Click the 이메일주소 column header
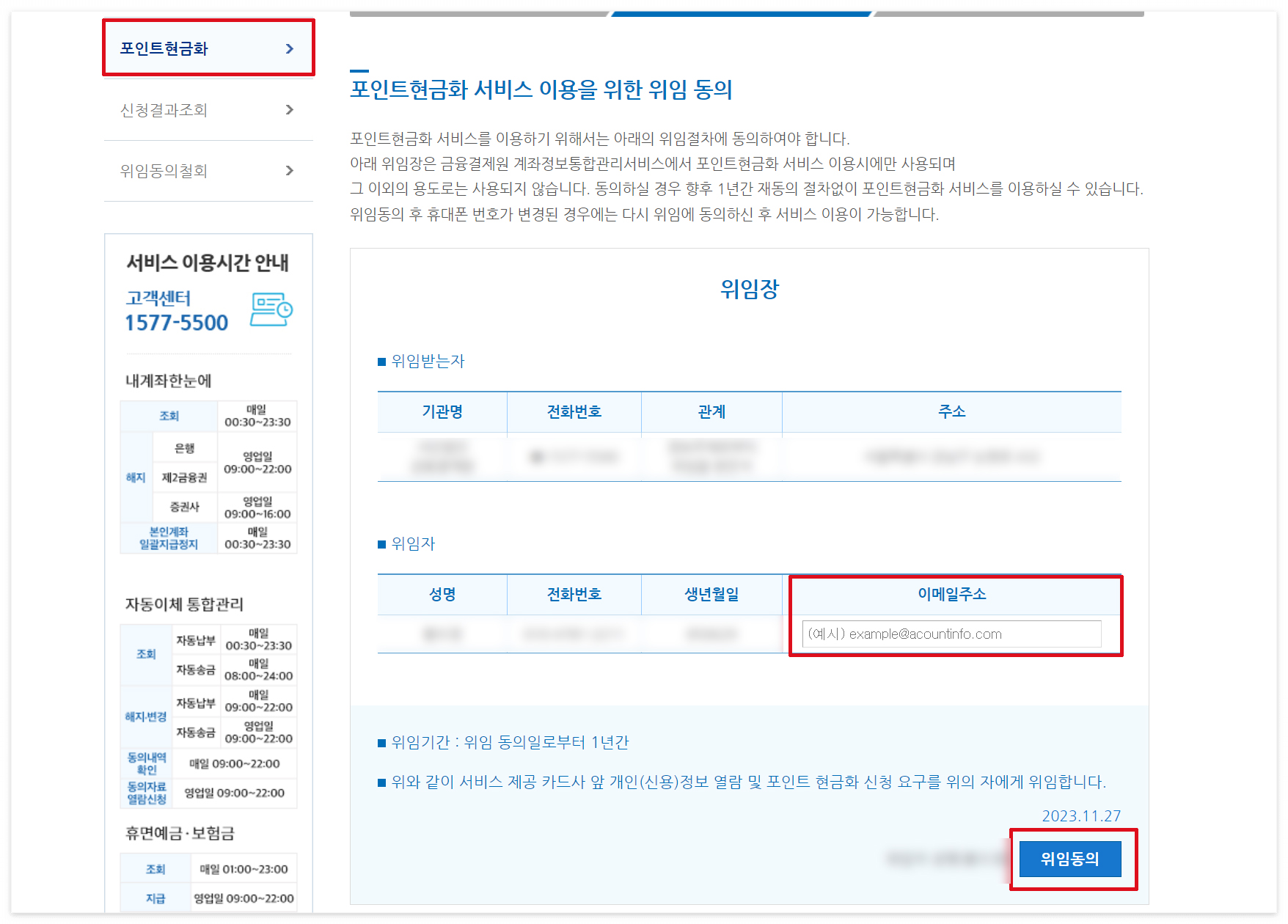 click(x=952, y=595)
